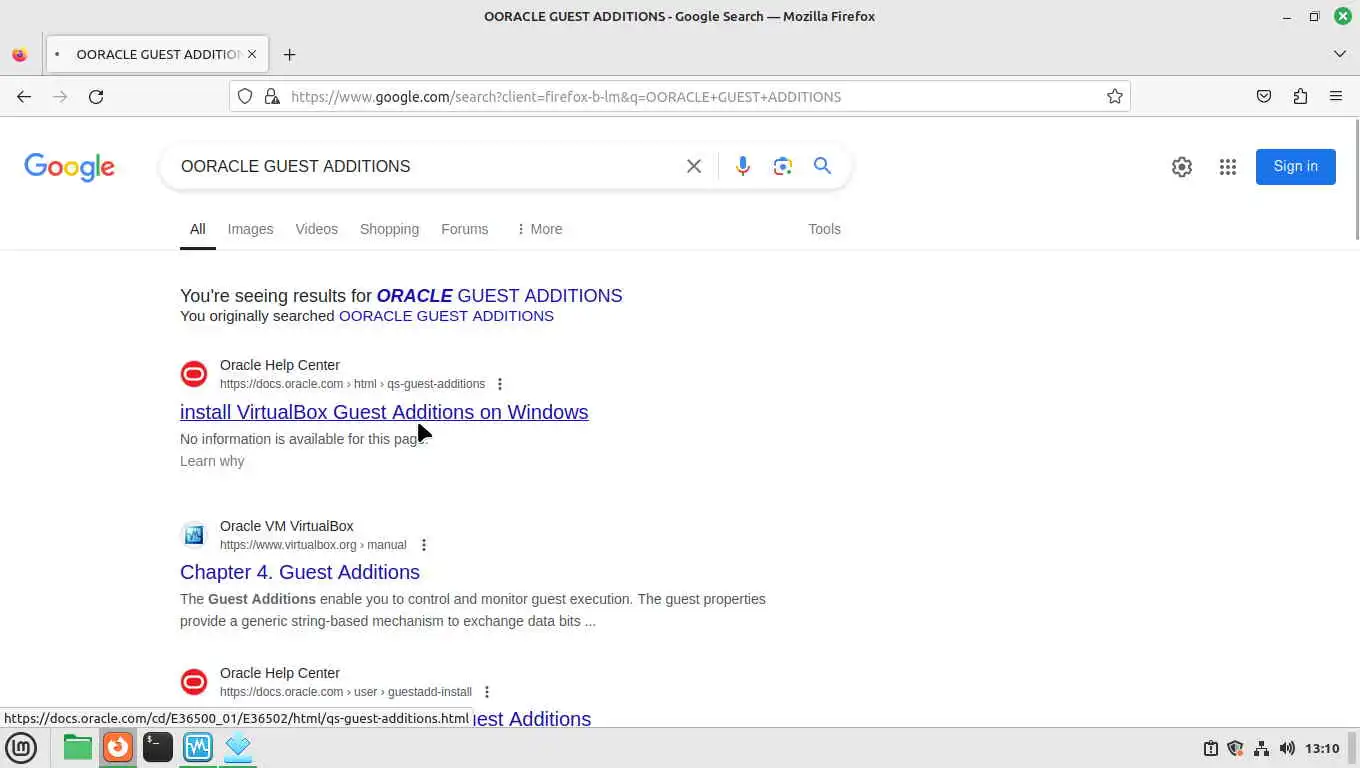Open the Tools filter options
This screenshot has height=768, width=1360.
click(824, 229)
